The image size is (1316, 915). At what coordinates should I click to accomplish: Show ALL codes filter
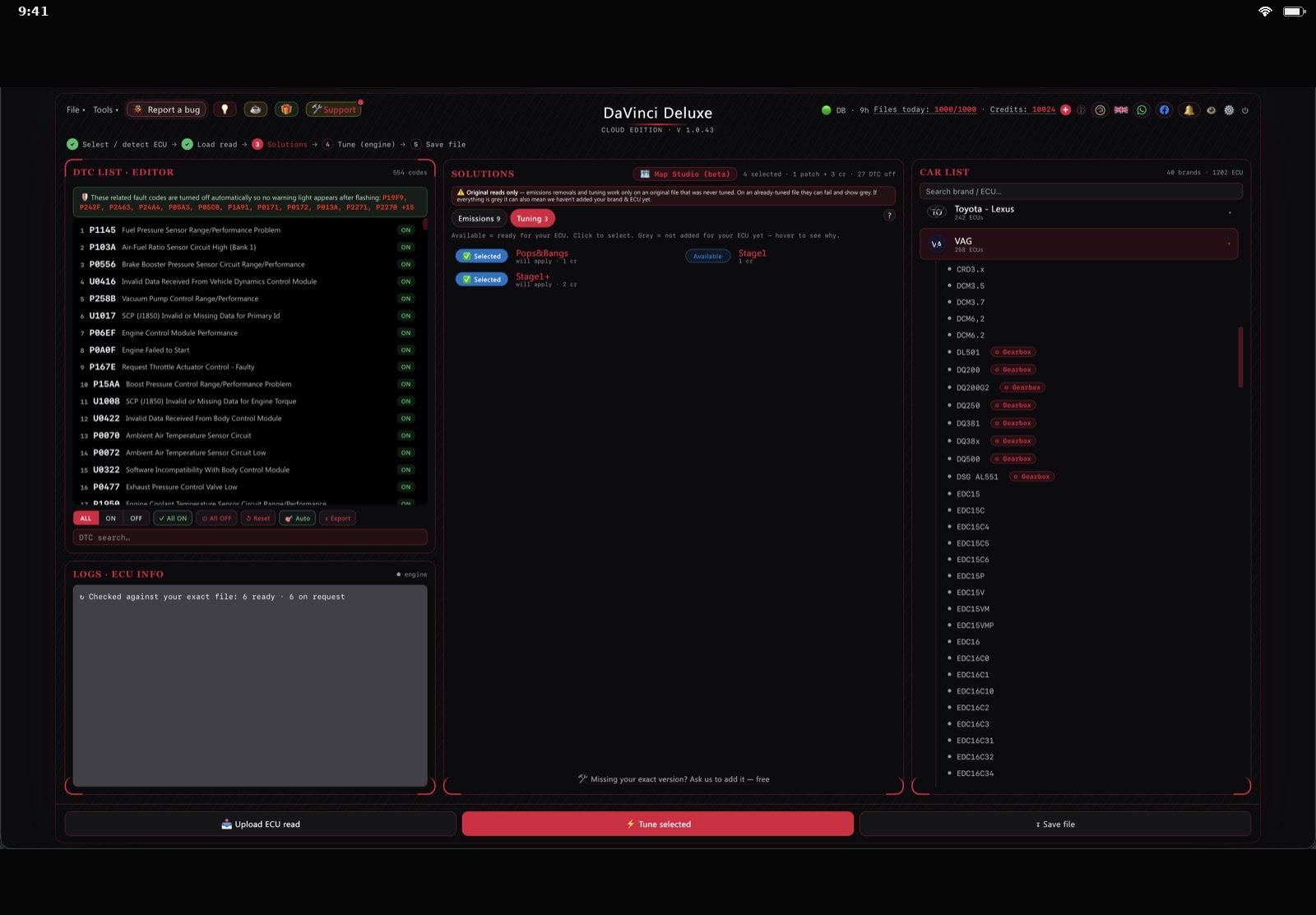[86, 518]
